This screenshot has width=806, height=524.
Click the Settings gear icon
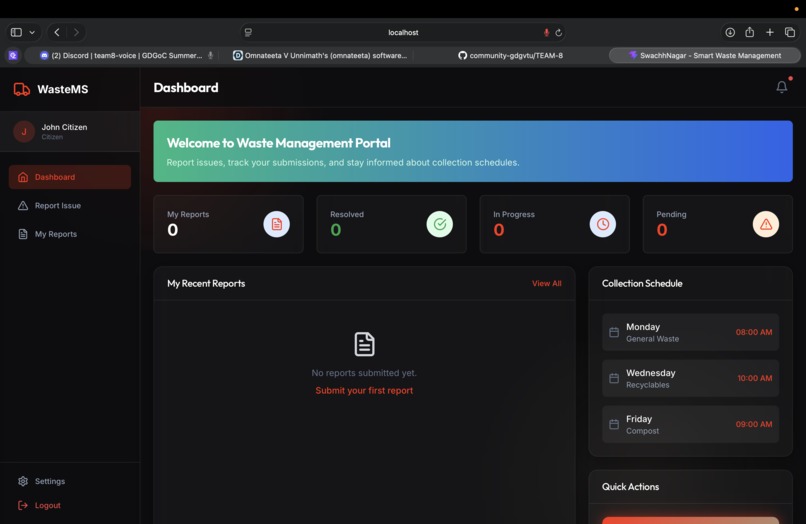click(23, 481)
